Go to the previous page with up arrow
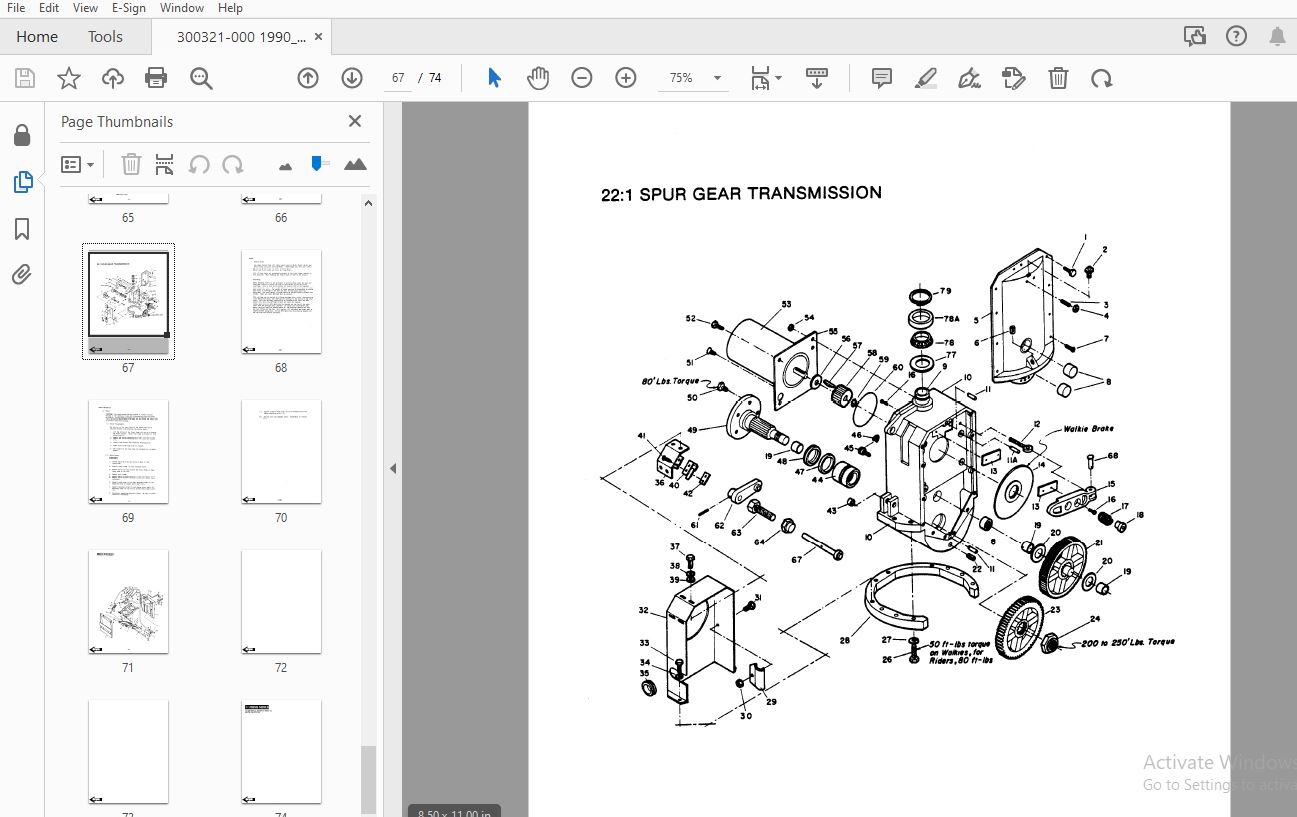 [308, 78]
